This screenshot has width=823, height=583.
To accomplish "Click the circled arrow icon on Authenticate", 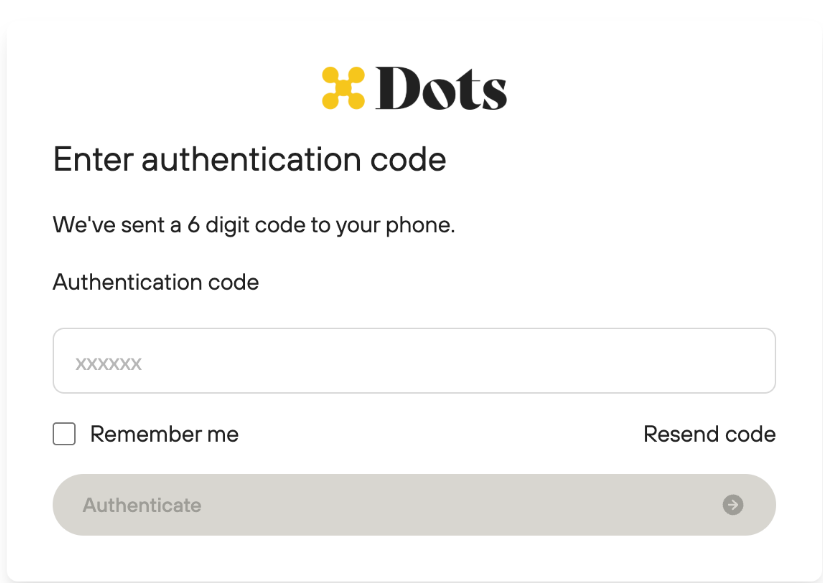I will 733,505.
